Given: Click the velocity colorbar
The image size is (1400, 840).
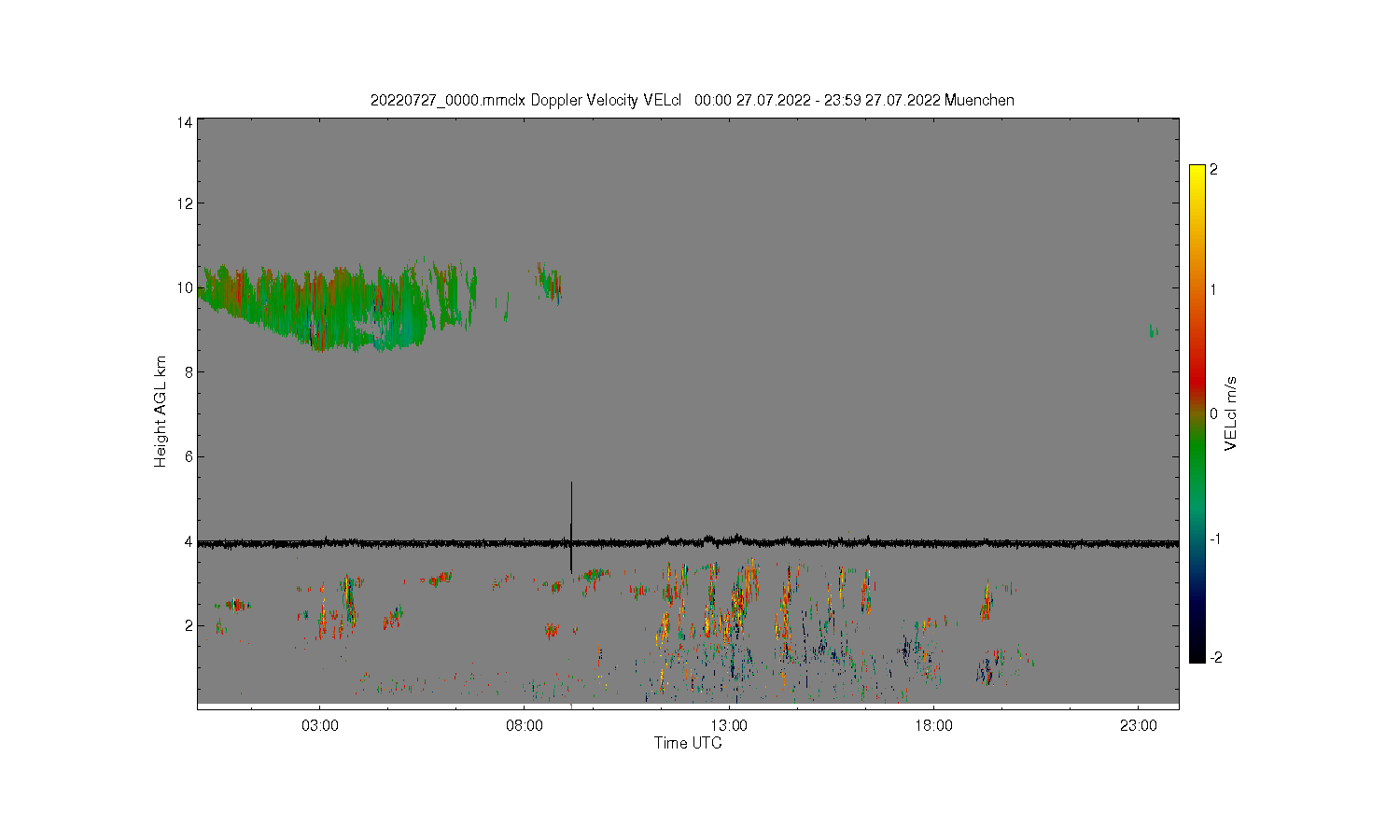Looking at the screenshot, I should coord(1197,413).
